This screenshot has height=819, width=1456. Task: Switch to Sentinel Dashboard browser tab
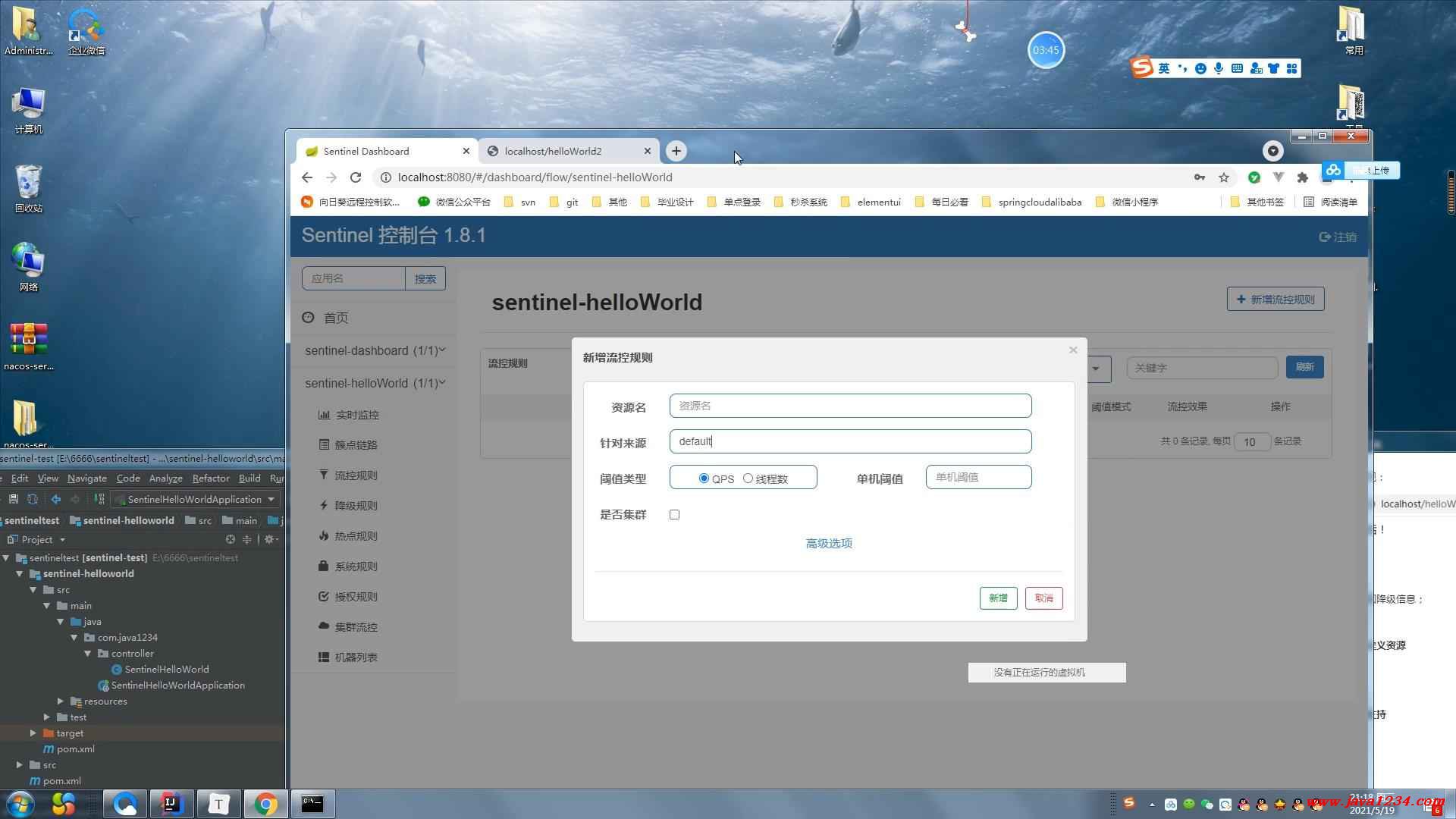click(387, 151)
